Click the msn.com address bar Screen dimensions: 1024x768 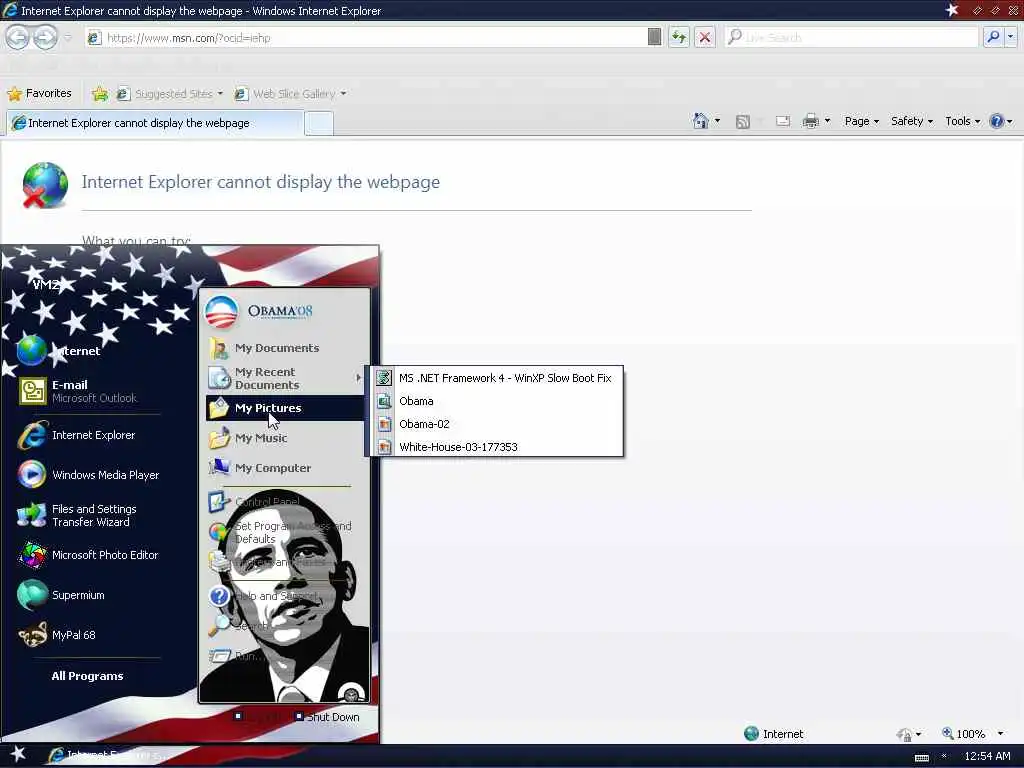(x=366, y=37)
